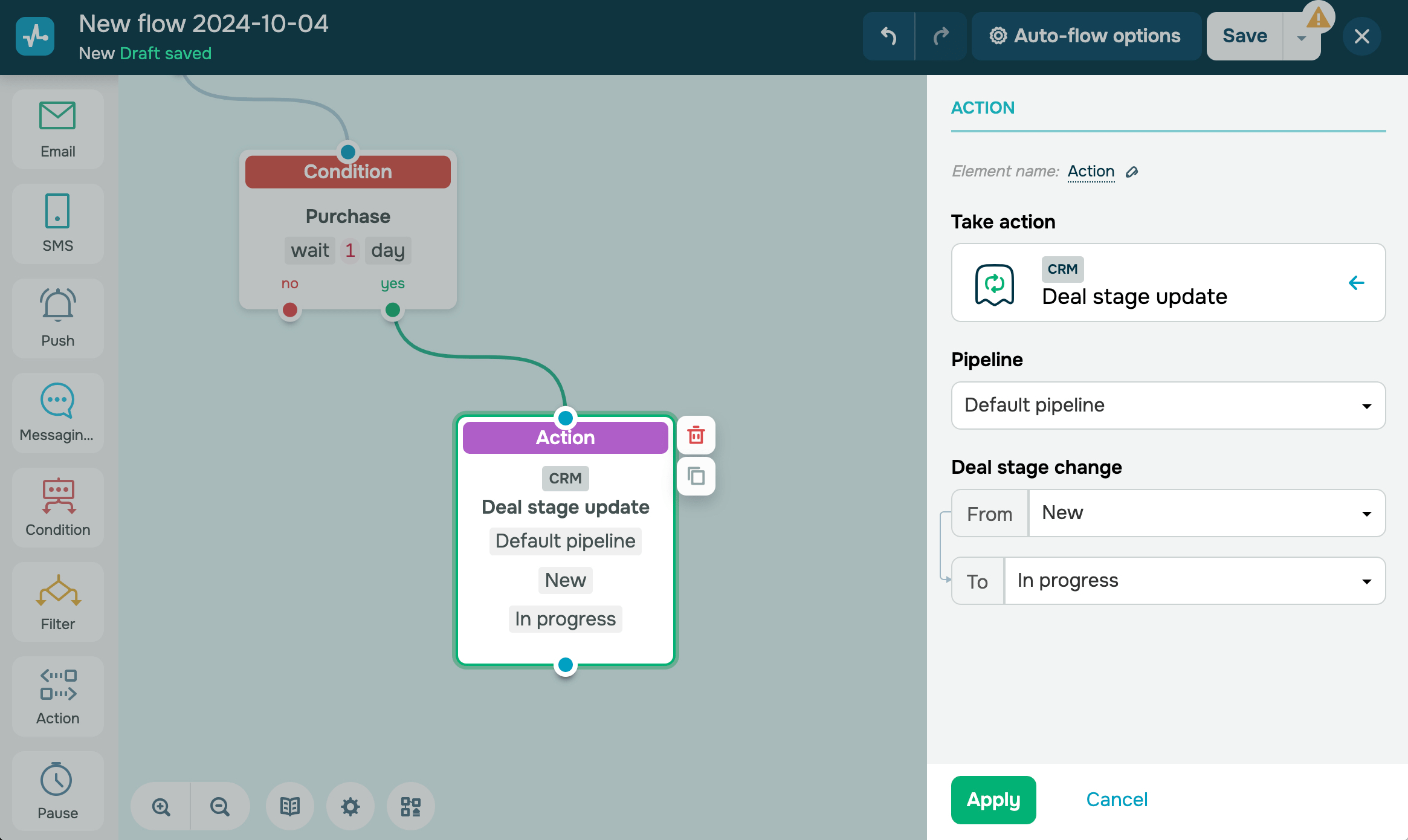1408x840 pixels.
Task: Open canvas settings gear icon
Action: click(350, 806)
